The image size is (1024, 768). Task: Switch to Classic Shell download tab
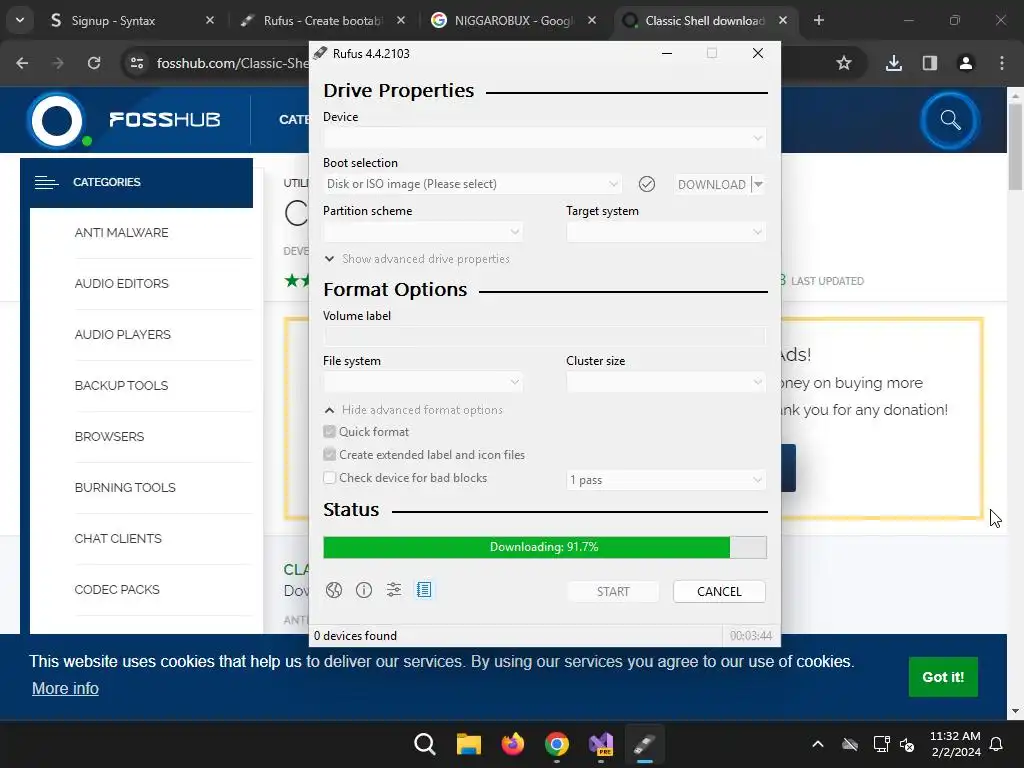[705, 21]
